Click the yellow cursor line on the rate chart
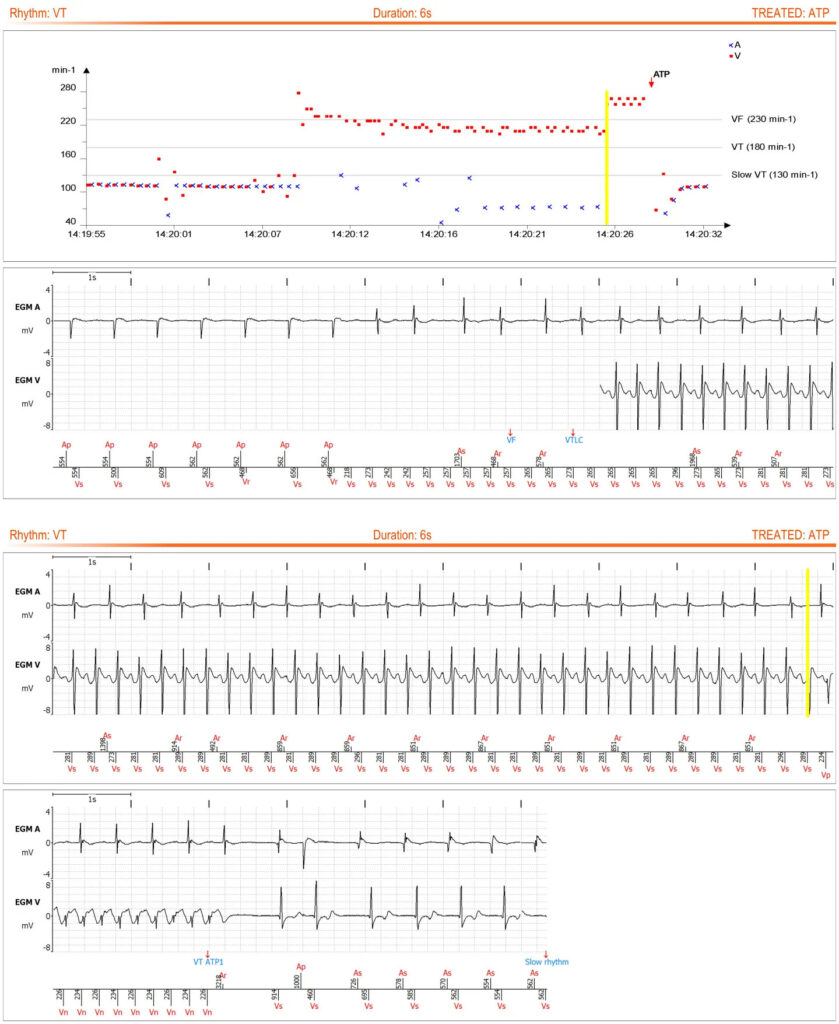Image resolution: width=839 pixels, height=1024 pixels. [x=607, y=157]
